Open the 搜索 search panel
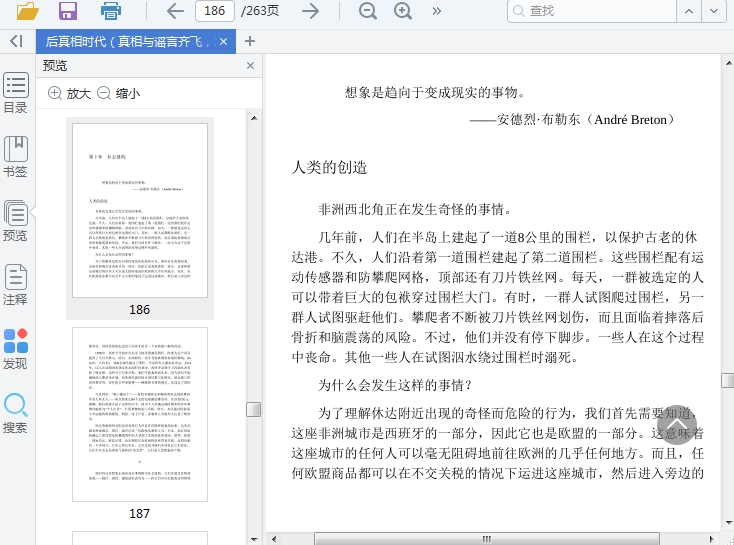 click(15, 412)
